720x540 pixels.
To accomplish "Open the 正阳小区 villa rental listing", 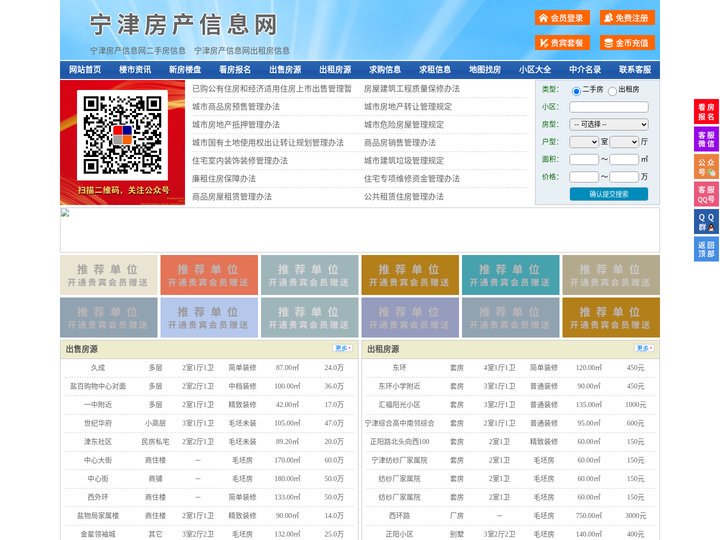I will (x=399, y=534).
